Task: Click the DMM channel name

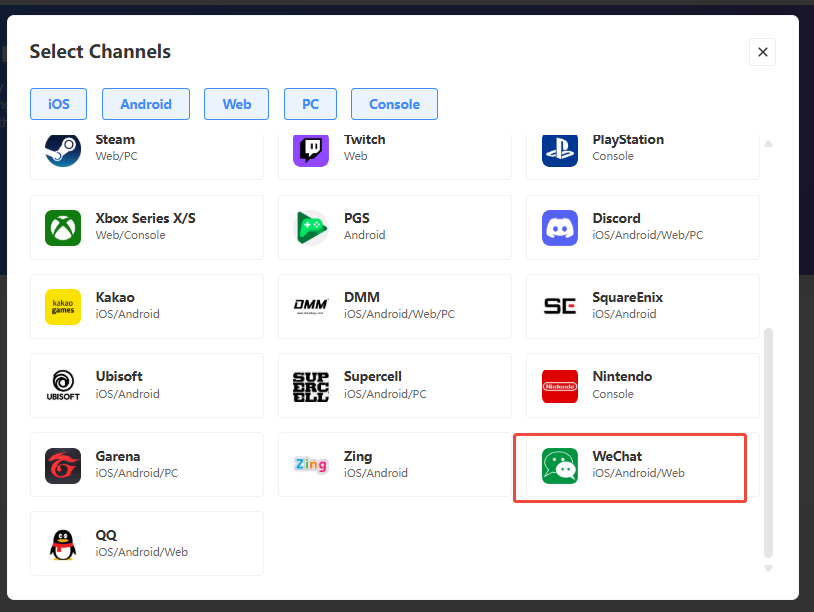Action: click(362, 297)
